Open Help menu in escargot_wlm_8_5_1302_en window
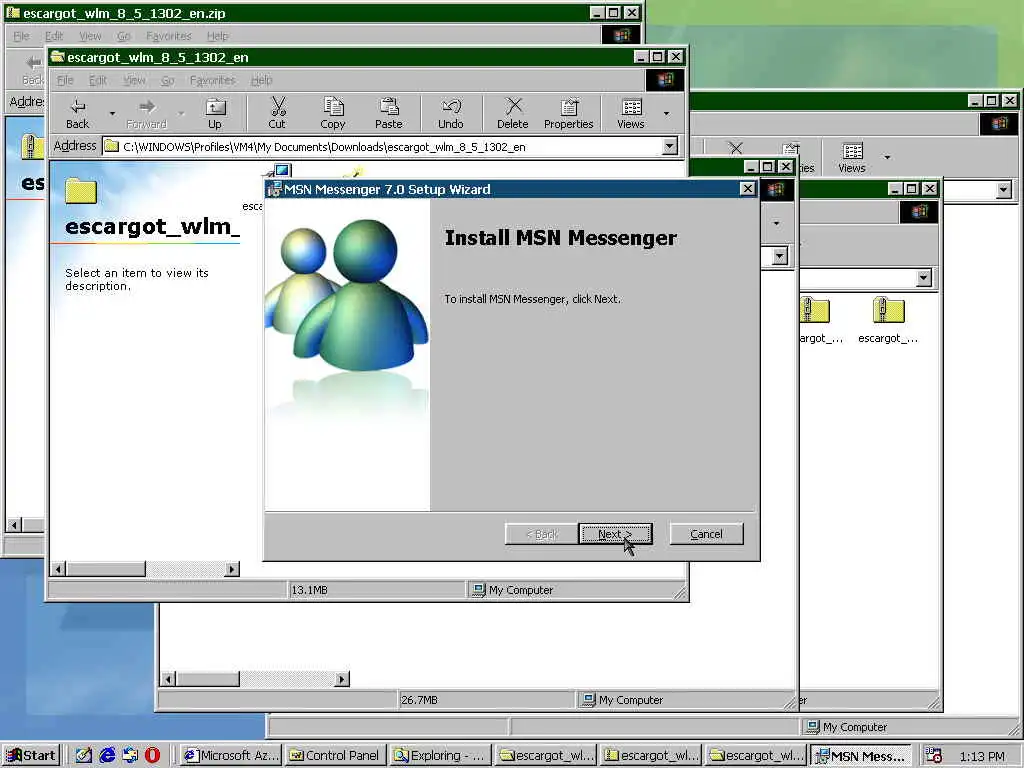This screenshot has height=768, width=1024. (x=261, y=80)
